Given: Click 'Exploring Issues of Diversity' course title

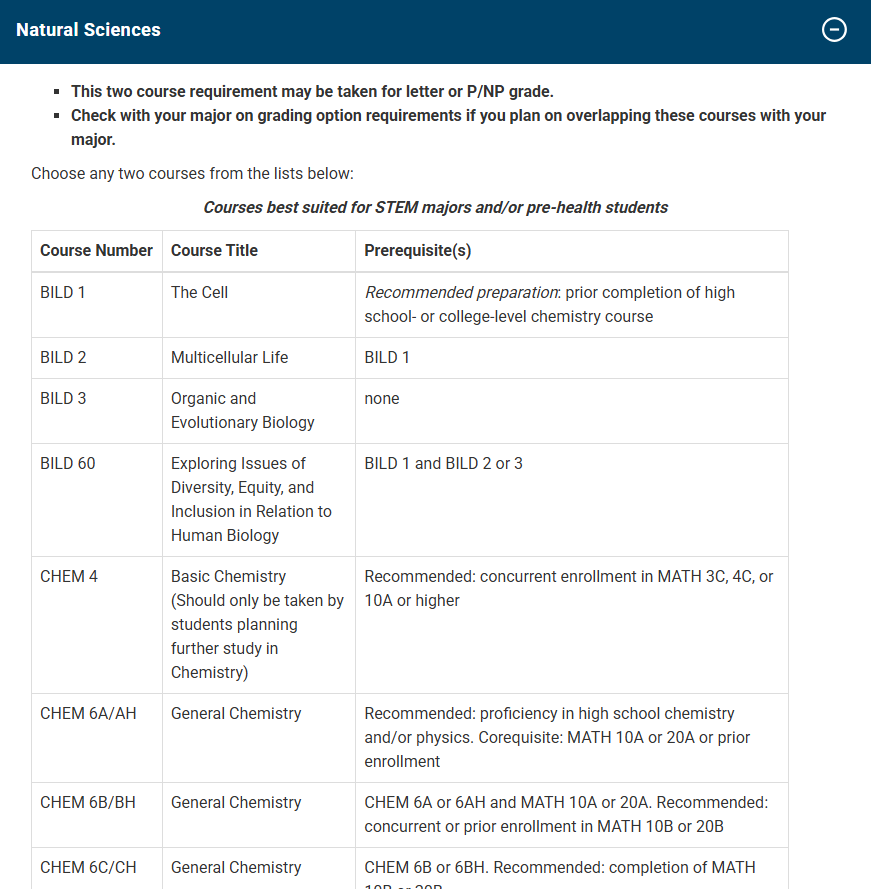Looking at the screenshot, I should click(250, 499).
